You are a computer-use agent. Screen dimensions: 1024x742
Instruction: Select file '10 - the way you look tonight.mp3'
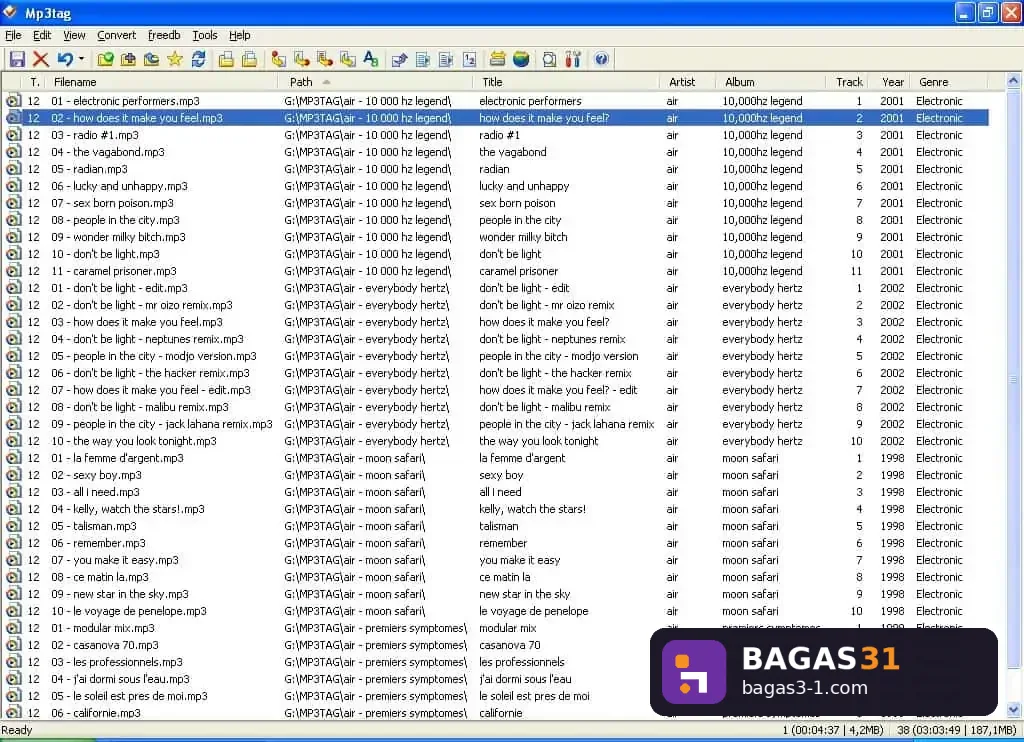pyautogui.click(x=134, y=441)
